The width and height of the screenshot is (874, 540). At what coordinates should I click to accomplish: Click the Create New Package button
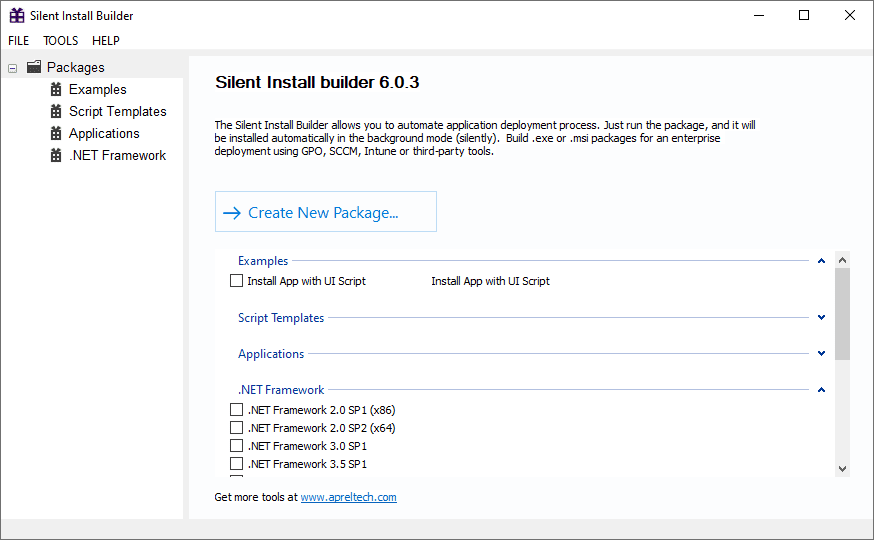pos(325,212)
